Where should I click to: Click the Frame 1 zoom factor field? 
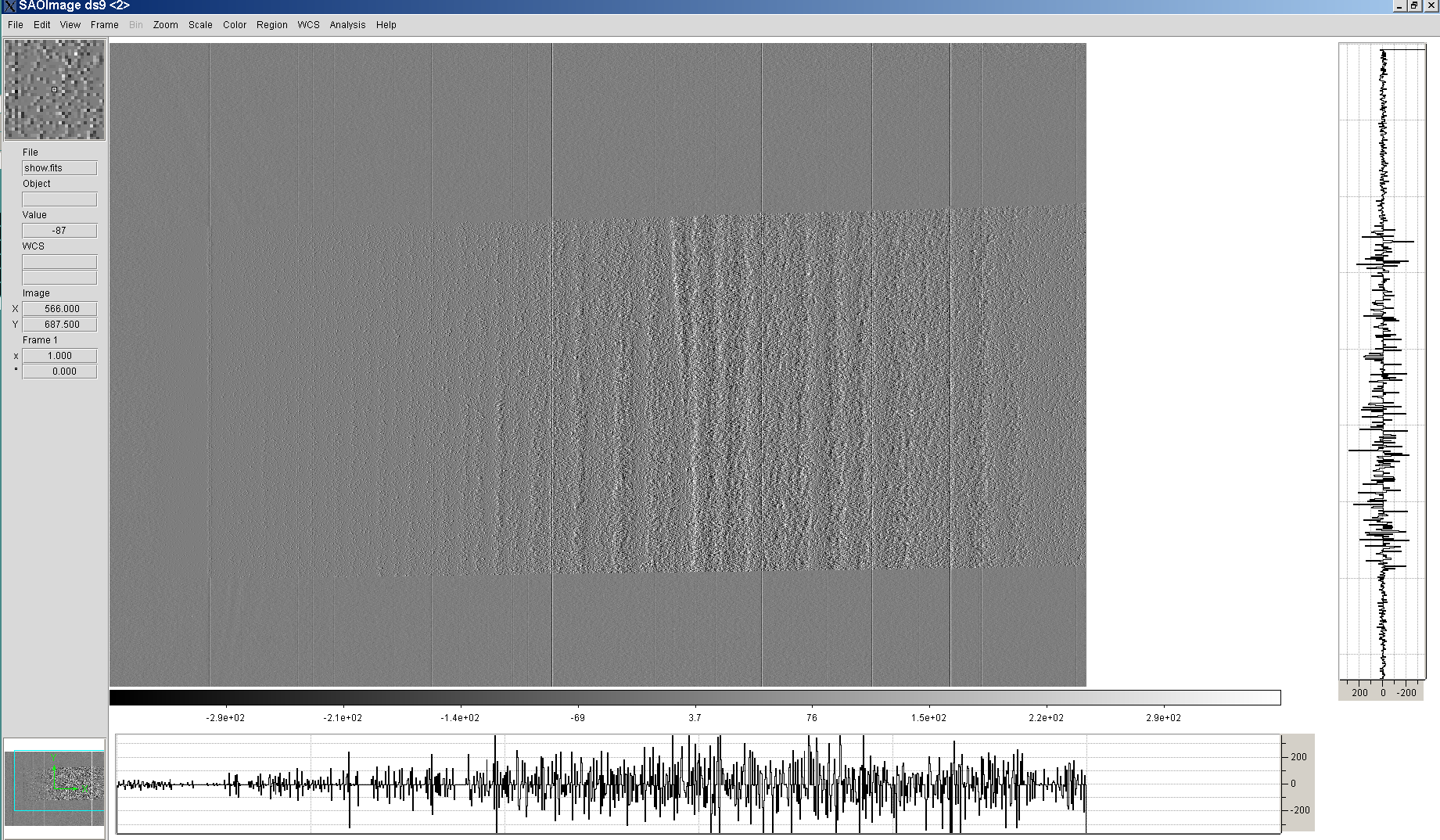point(59,356)
